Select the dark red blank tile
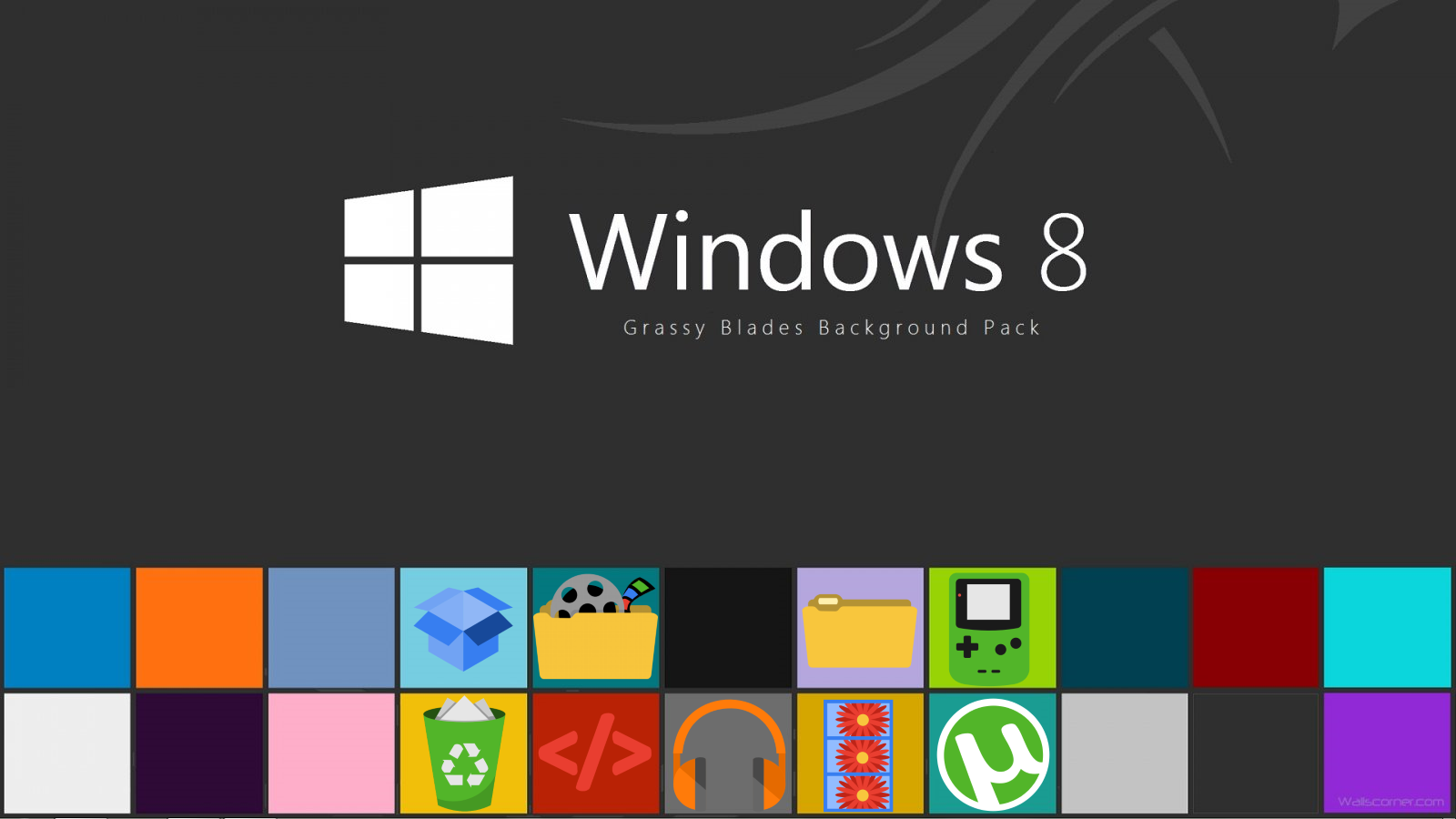 click(1256, 628)
